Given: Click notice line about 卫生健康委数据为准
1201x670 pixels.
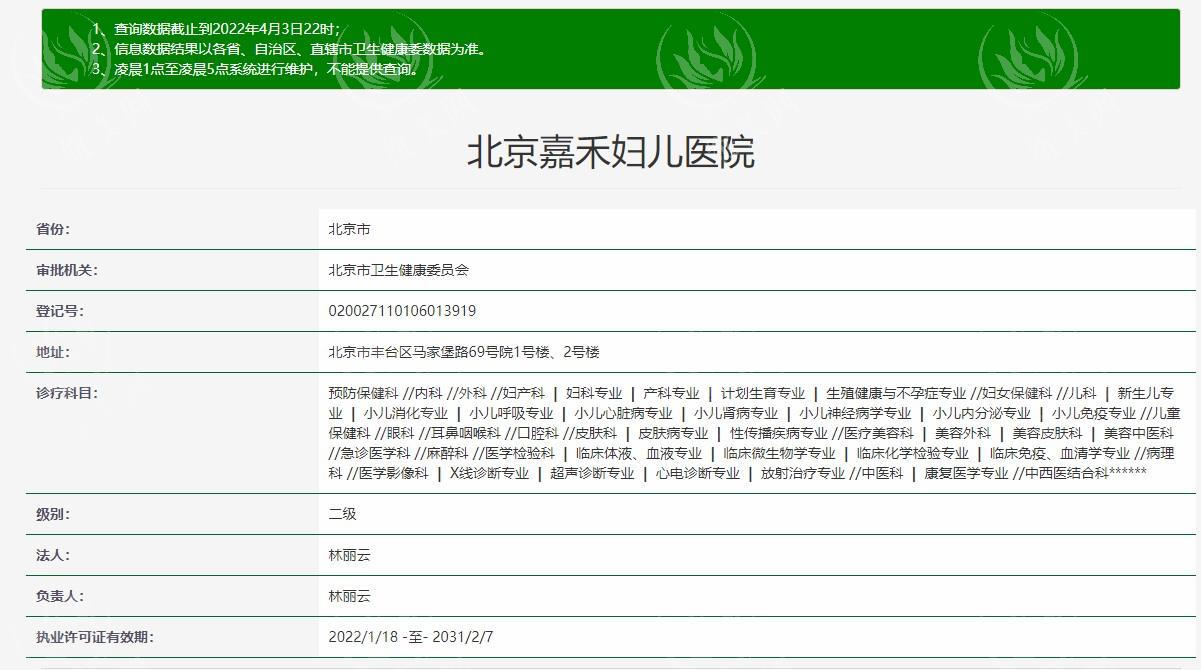Looking at the screenshot, I should [x=289, y=49].
